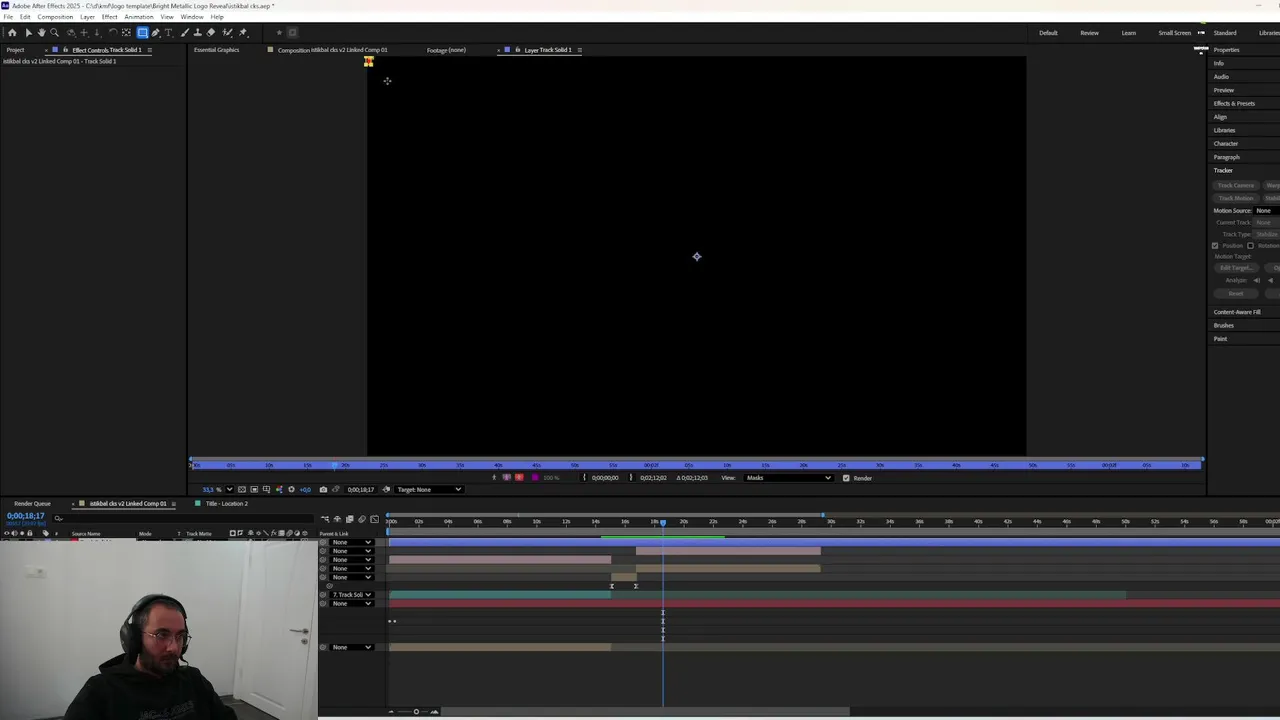Screen dimensions: 1280x720
Task: Select the Brush tool
Action: pos(183,32)
